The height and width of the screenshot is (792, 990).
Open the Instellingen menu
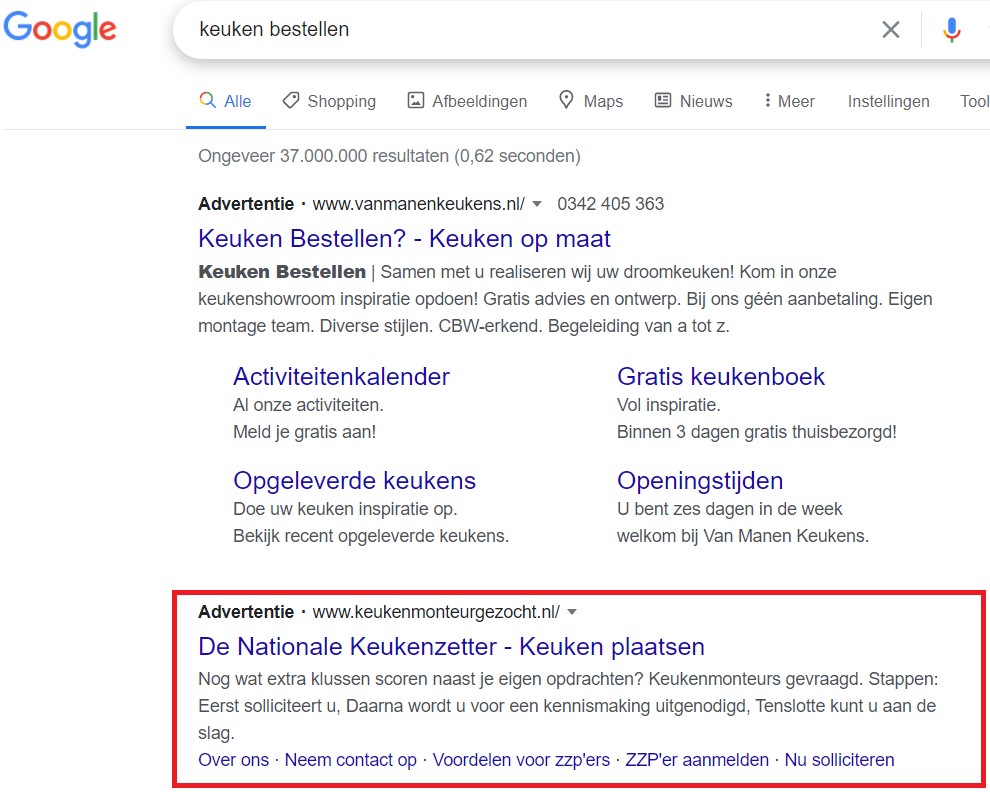(888, 100)
